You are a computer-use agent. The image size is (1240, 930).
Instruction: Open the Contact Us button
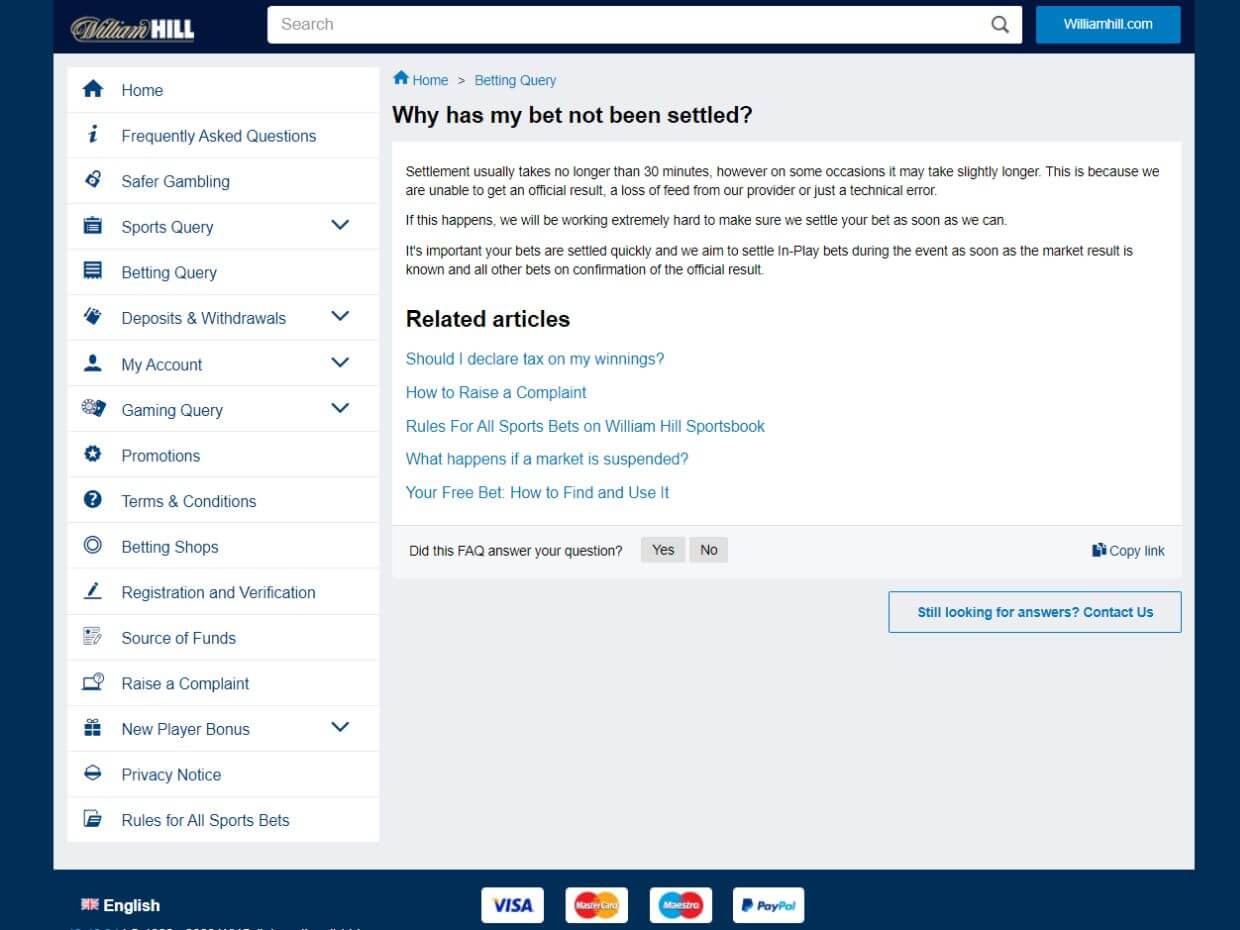(x=1034, y=611)
